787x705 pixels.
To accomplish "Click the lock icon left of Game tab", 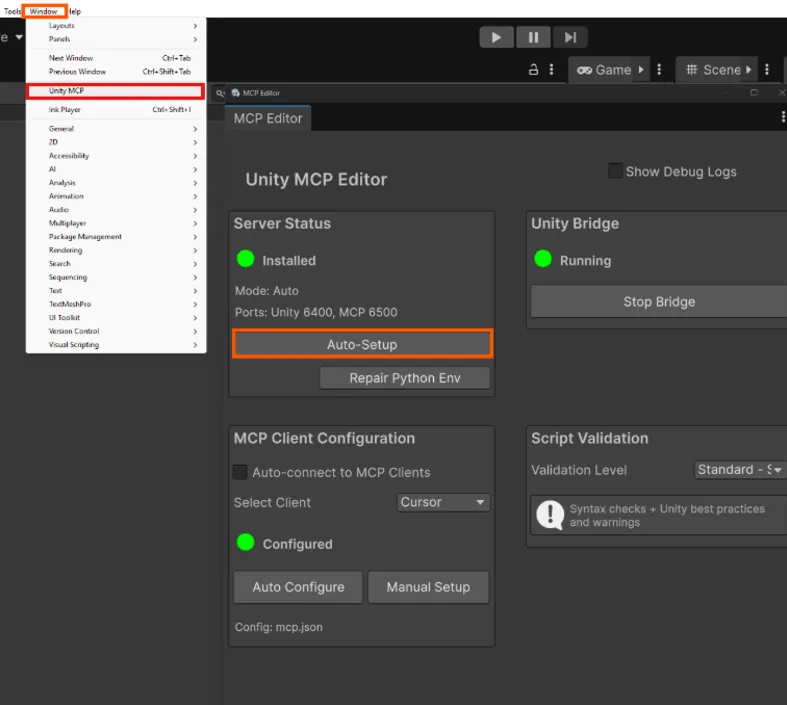I will 534,70.
